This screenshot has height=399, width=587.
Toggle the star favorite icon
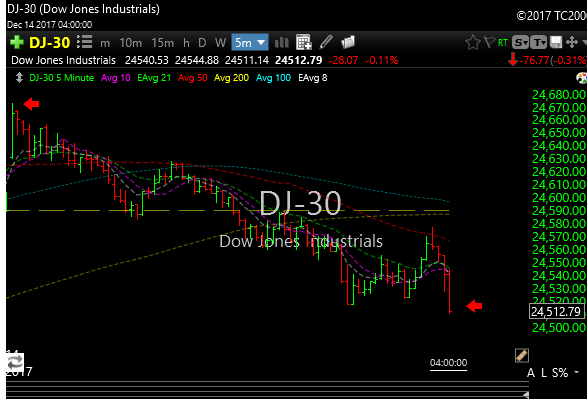473,42
